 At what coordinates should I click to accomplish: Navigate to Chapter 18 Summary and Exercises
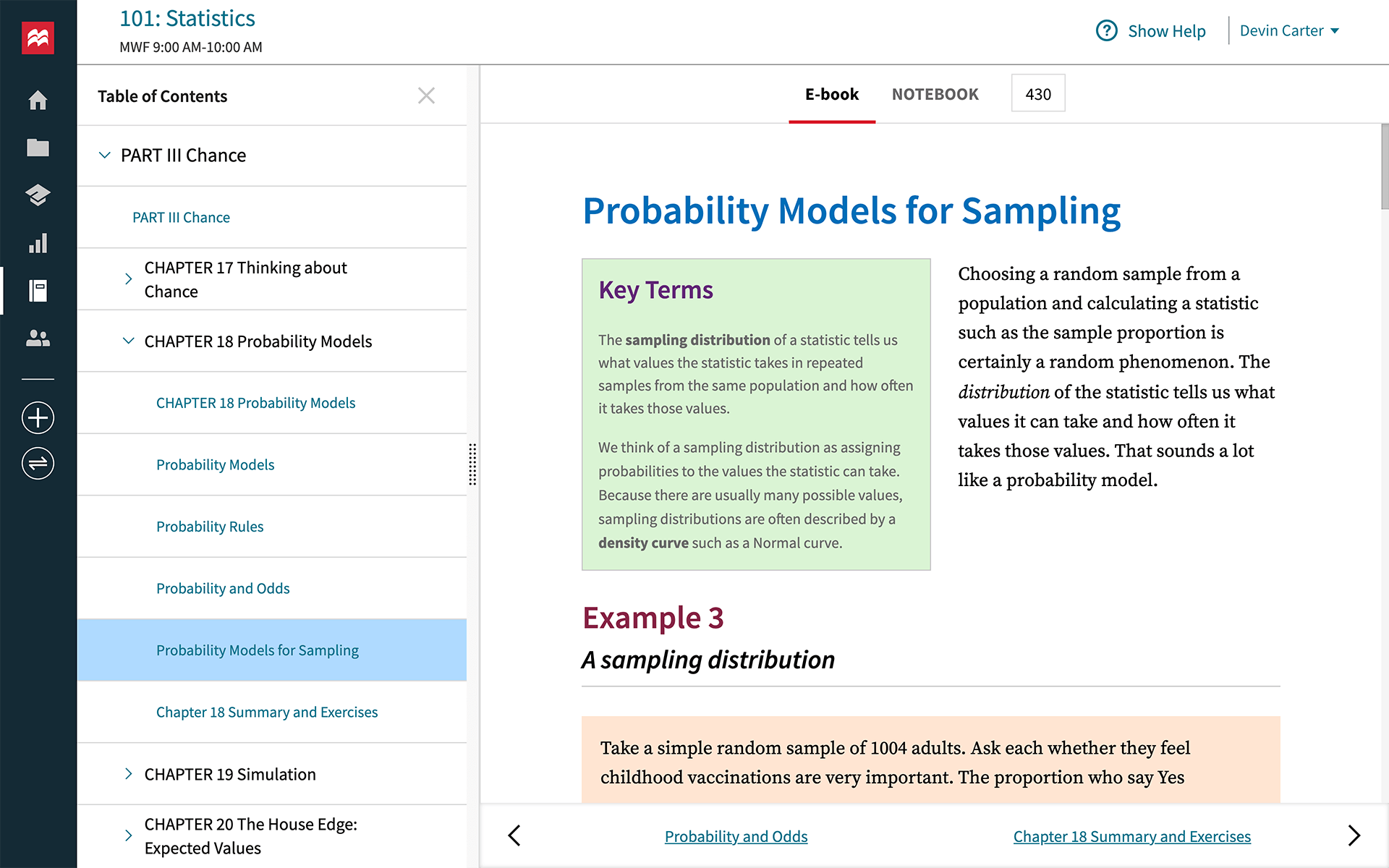[x=267, y=712]
